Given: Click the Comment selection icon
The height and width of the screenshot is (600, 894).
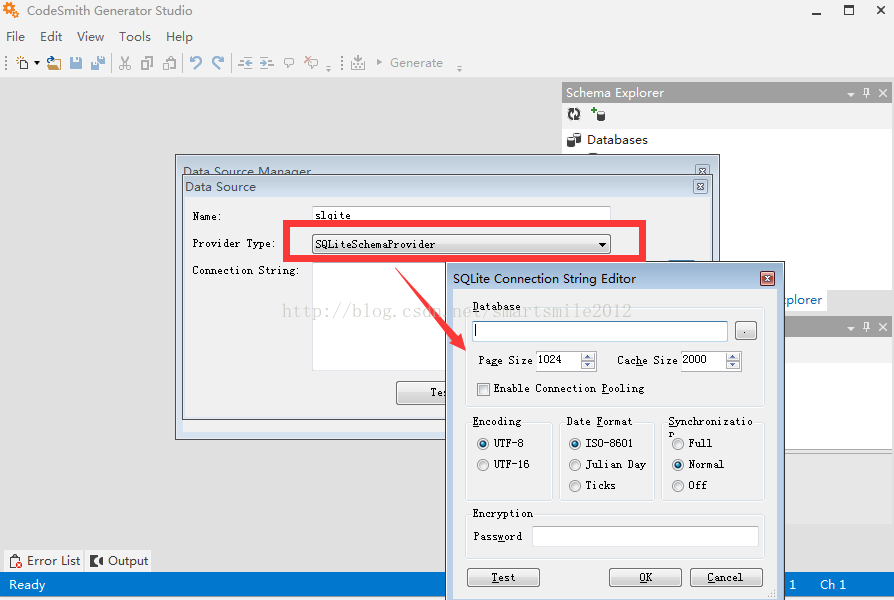Looking at the screenshot, I should pyautogui.click(x=289, y=63).
